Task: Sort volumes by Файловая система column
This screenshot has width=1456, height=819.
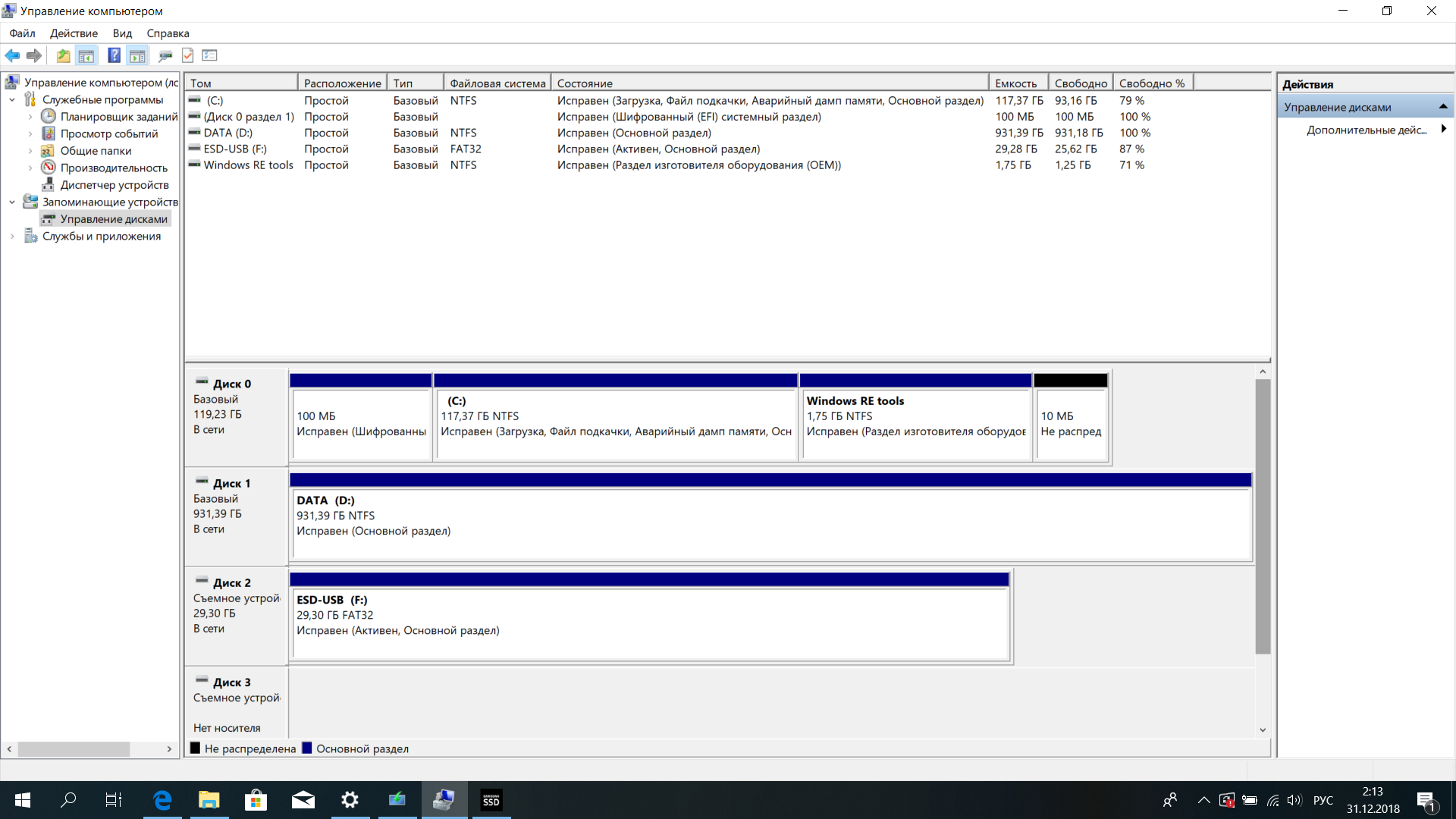Action: [497, 83]
